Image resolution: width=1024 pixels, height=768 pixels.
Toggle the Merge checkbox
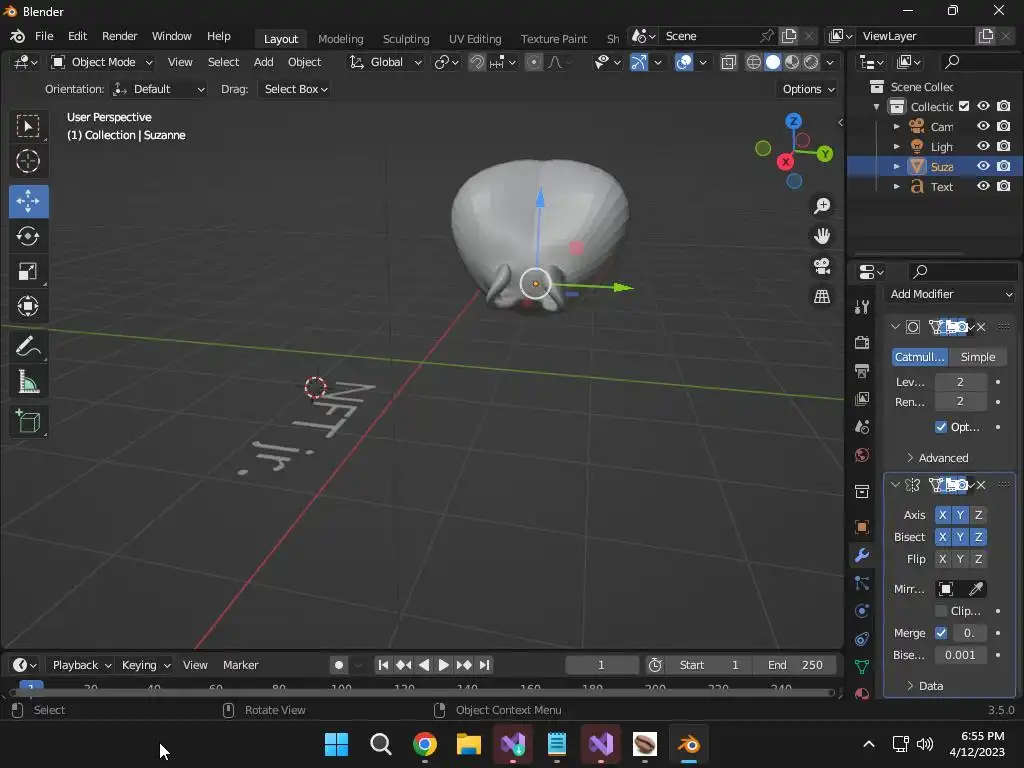[x=941, y=633]
